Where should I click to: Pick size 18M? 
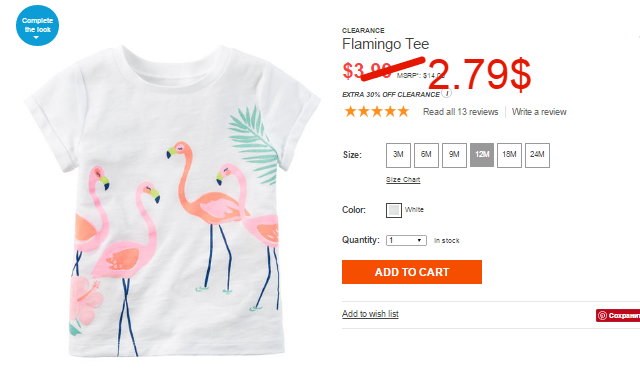click(x=509, y=155)
